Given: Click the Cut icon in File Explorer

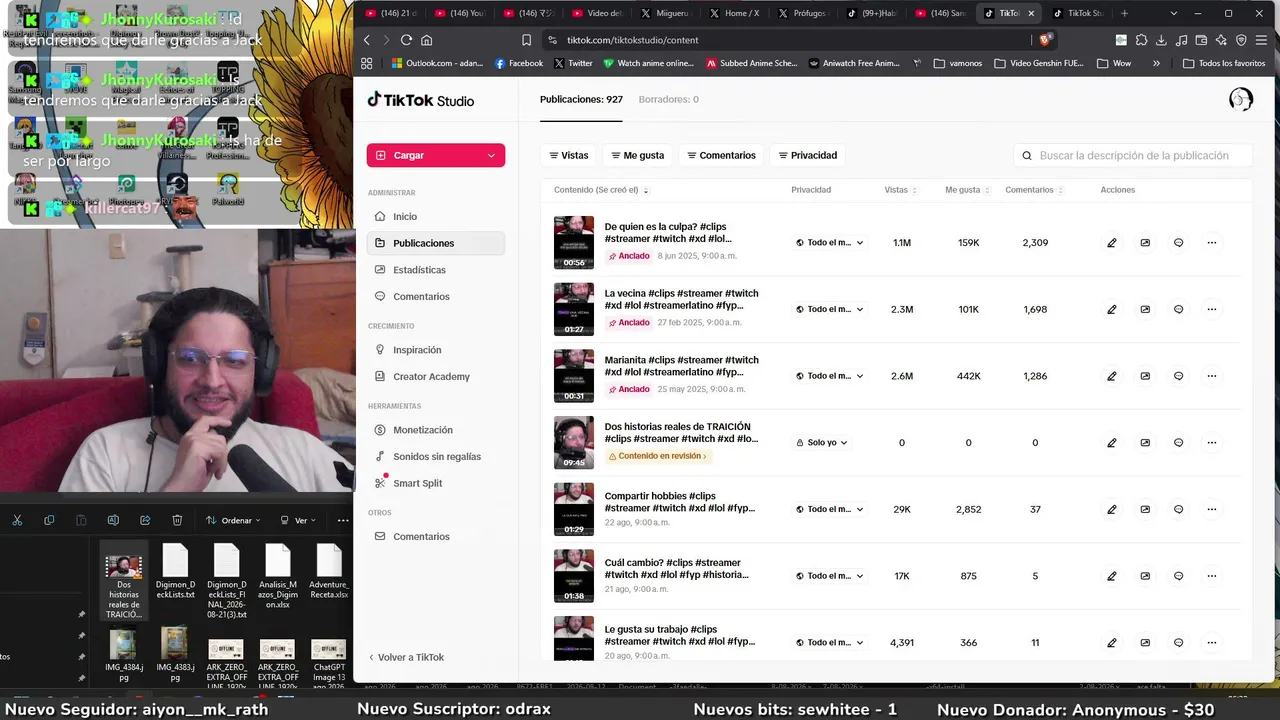Looking at the screenshot, I should pyautogui.click(x=17, y=520).
